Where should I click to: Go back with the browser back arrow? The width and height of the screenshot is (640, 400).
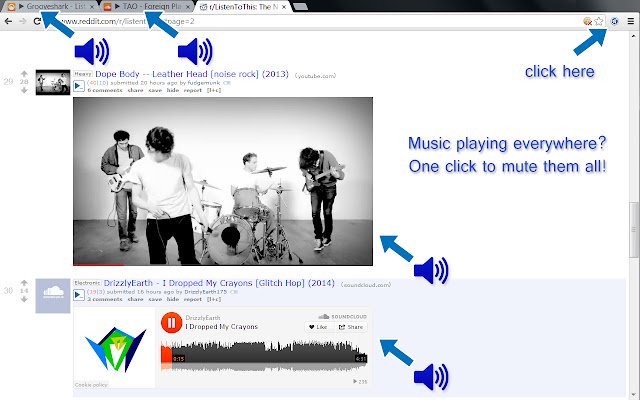click(x=8, y=21)
